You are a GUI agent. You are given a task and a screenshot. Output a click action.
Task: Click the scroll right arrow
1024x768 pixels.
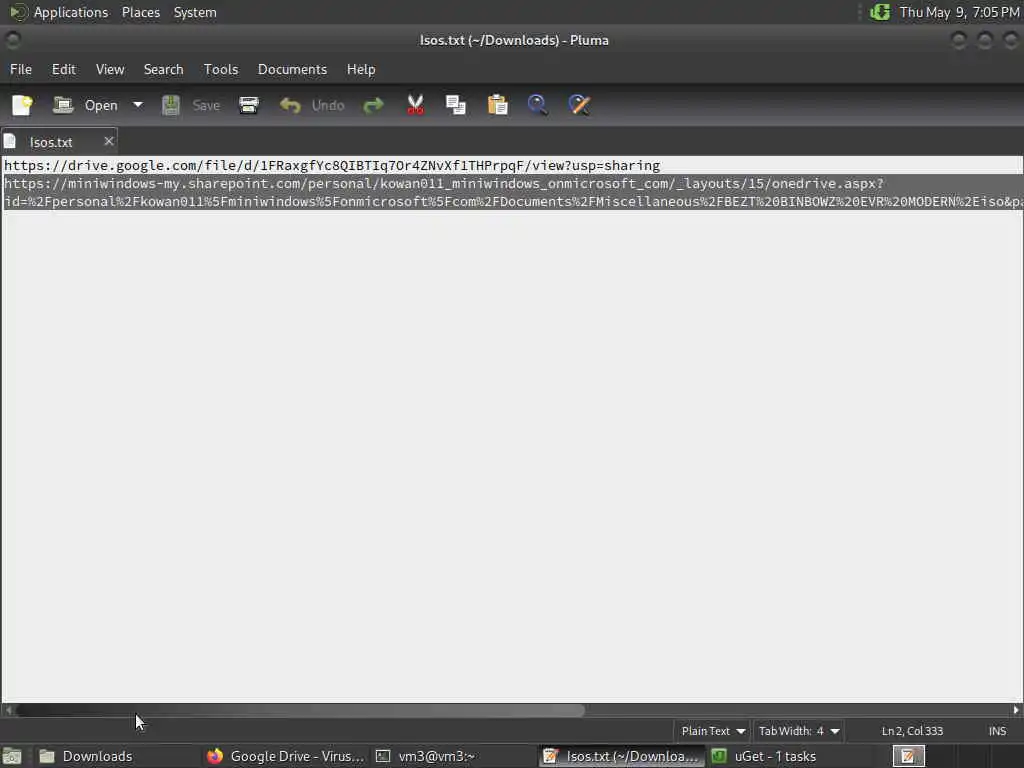1016,710
